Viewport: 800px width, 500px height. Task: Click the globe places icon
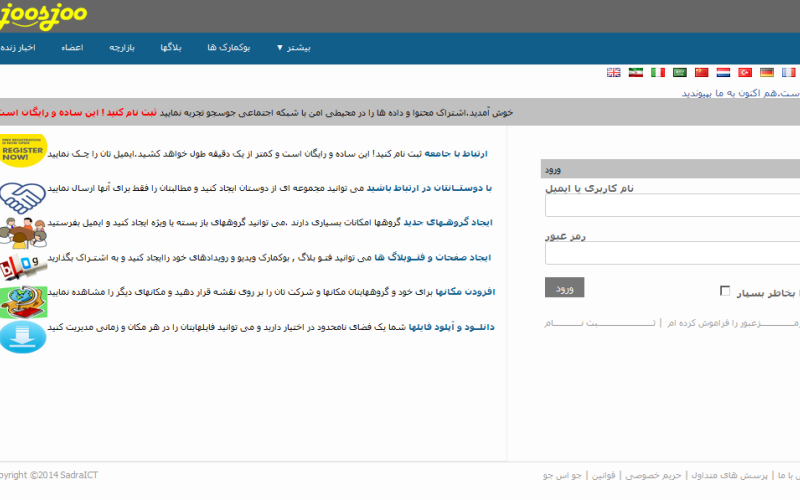(23, 302)
